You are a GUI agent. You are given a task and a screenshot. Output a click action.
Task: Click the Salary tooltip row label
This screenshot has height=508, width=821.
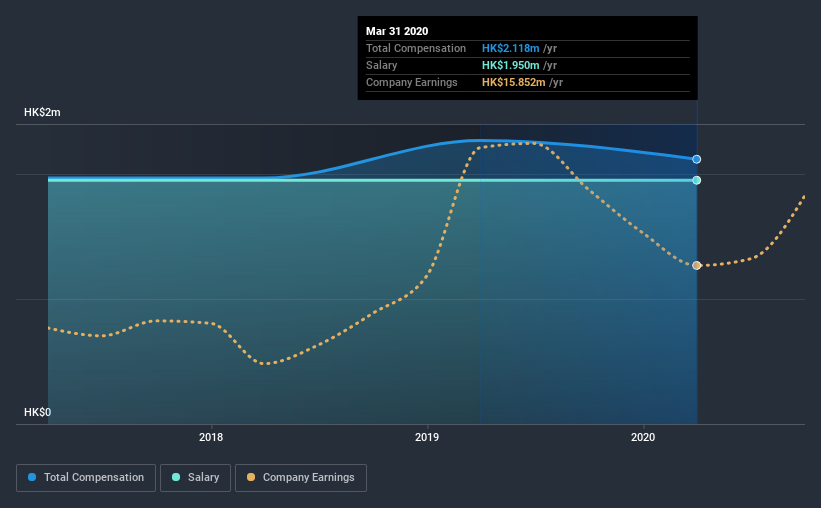(382, 65)
